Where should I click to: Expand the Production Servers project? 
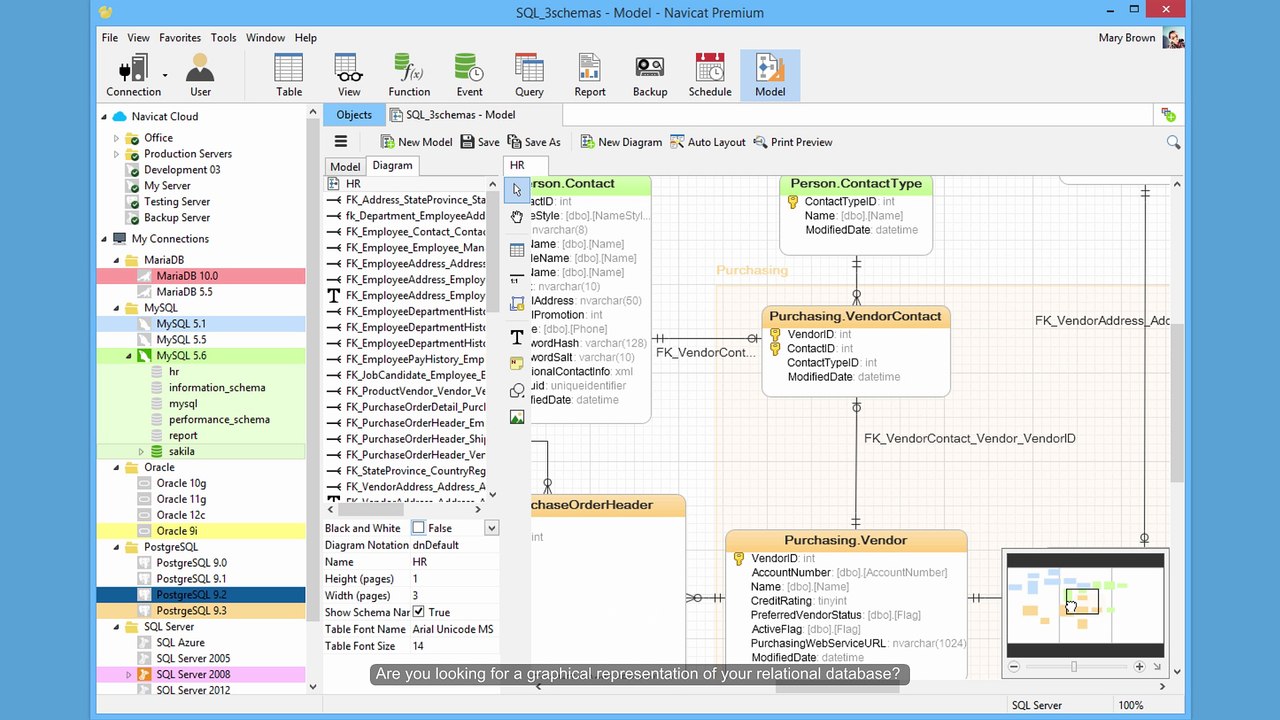[116, 154]
